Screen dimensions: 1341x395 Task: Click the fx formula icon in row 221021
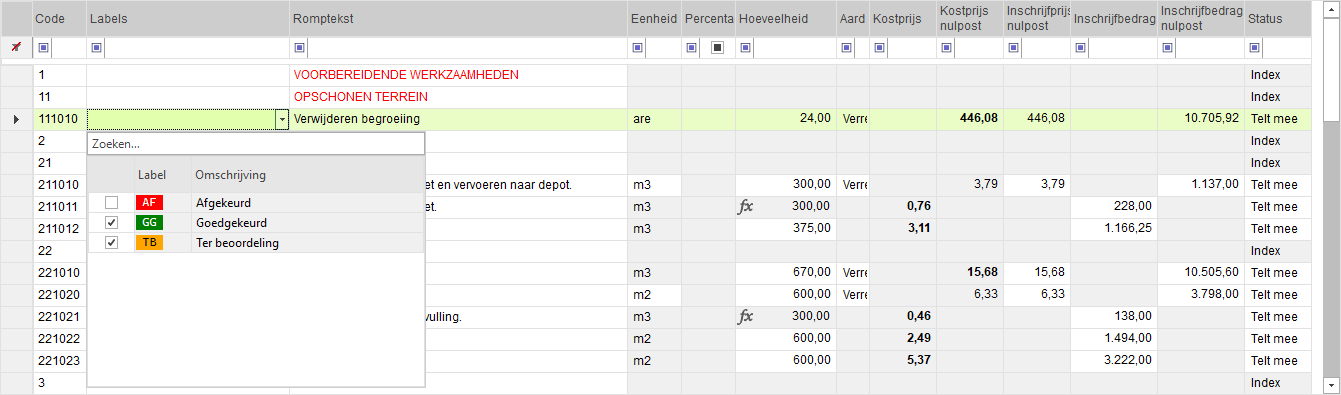point(746,317)
